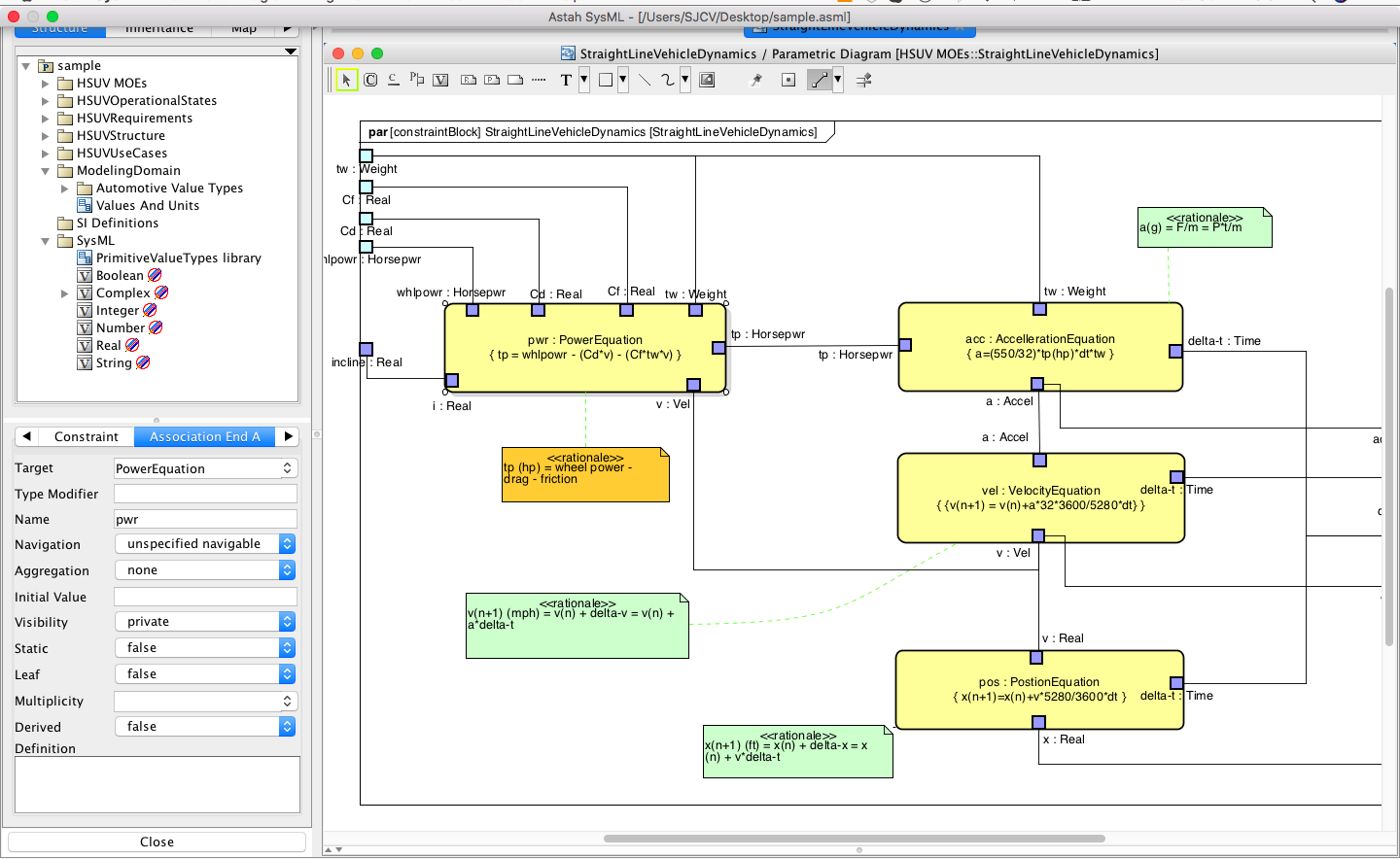Open the Text tool dropdown arrow

tap(584, 80)
